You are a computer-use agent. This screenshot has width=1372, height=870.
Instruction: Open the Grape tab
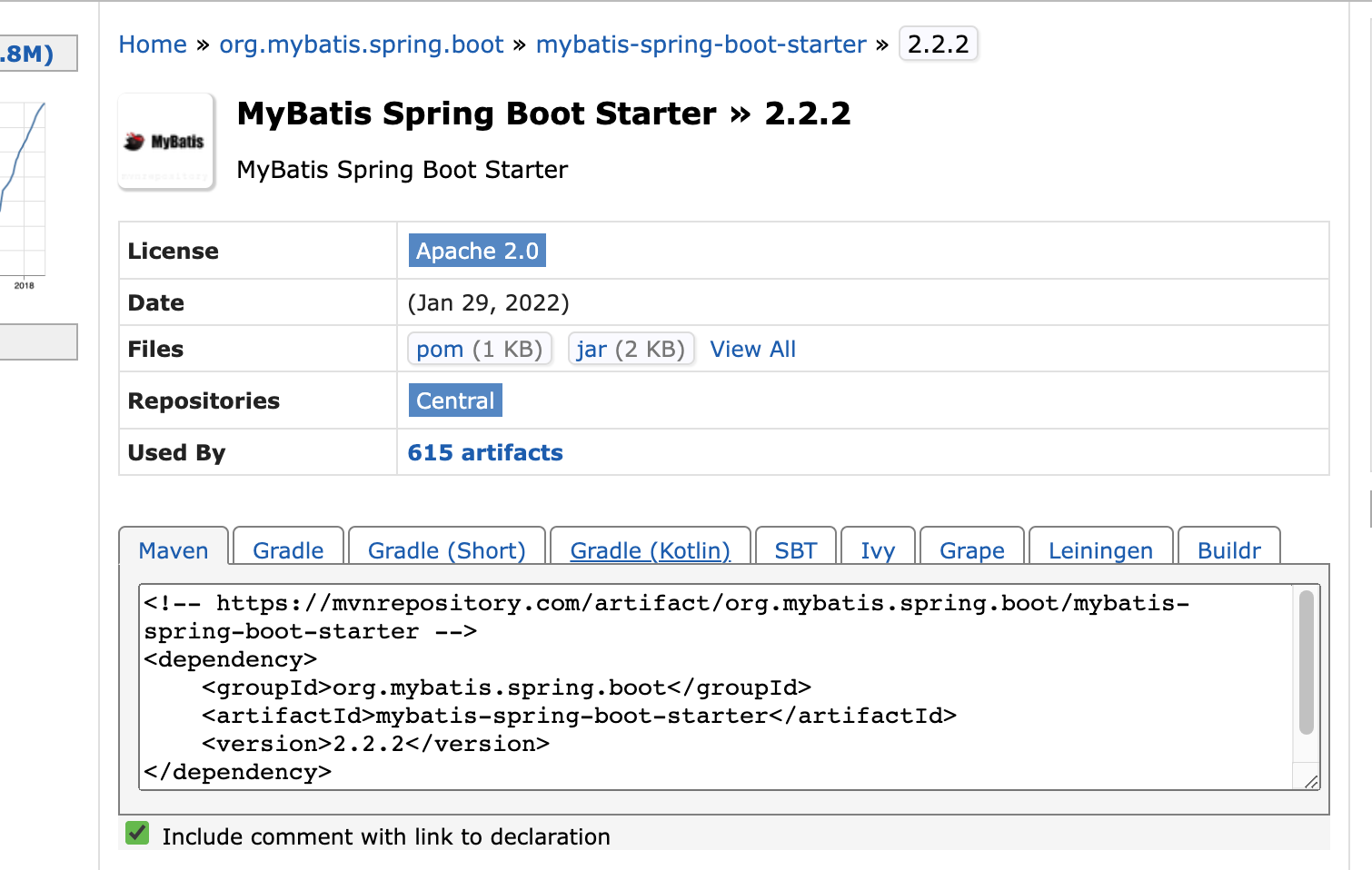click(971, 550)
